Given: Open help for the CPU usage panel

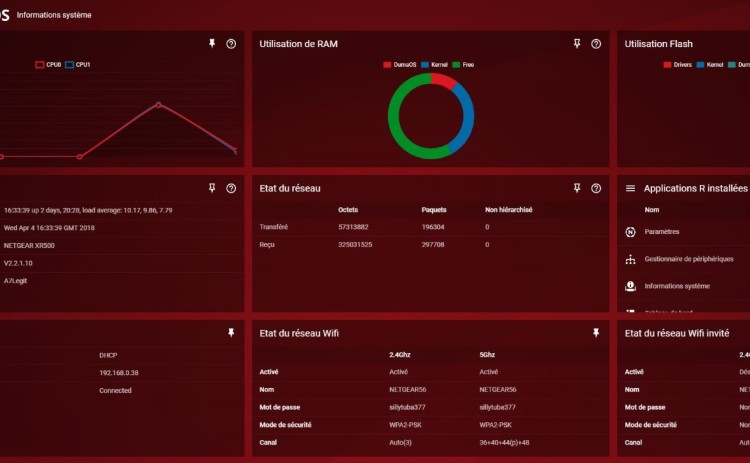Looking at the screenshot, I should tap(231, 44).
